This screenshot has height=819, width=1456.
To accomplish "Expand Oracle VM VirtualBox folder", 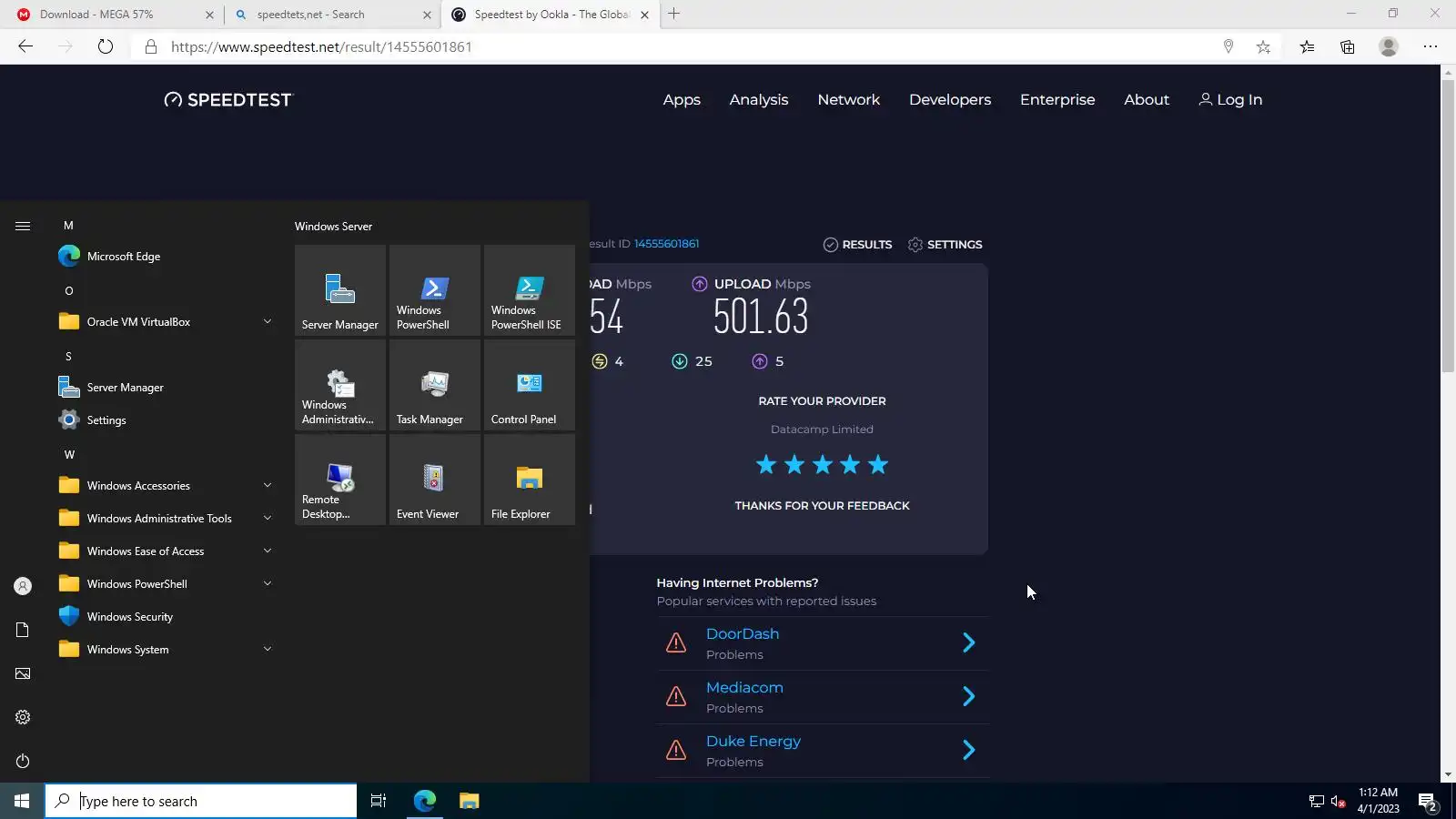I will [x=166, y=322].
